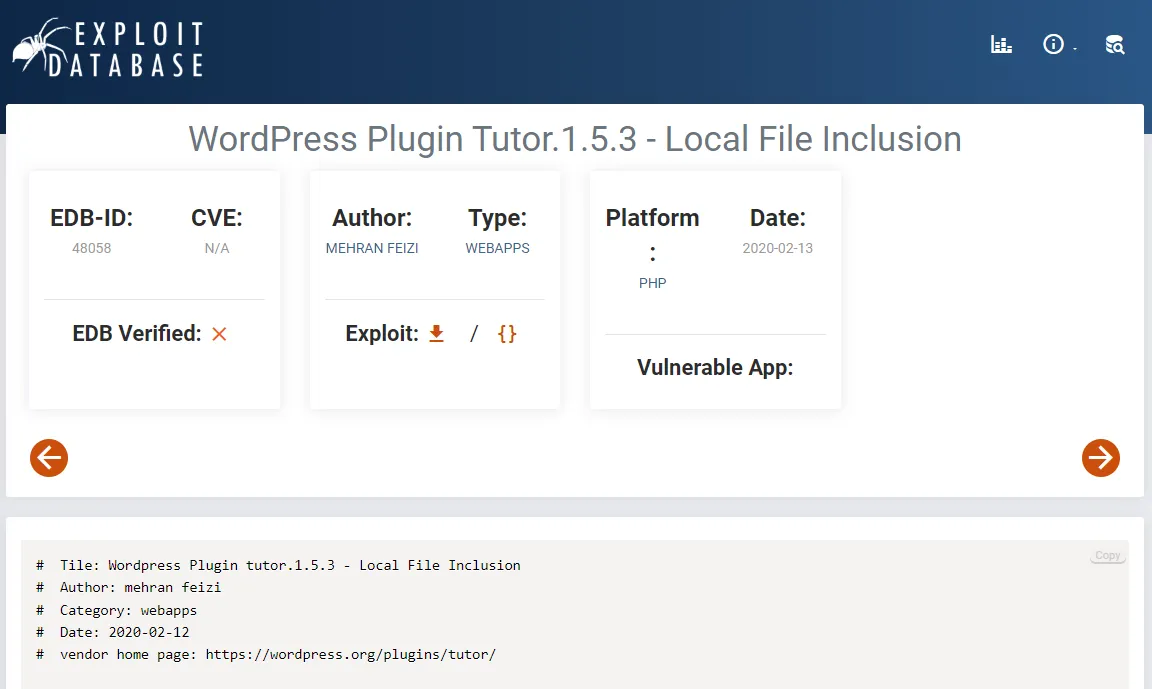Copy the exploit code
The width and height of the screenshot is (1152, 689).
coord(1108,556)
